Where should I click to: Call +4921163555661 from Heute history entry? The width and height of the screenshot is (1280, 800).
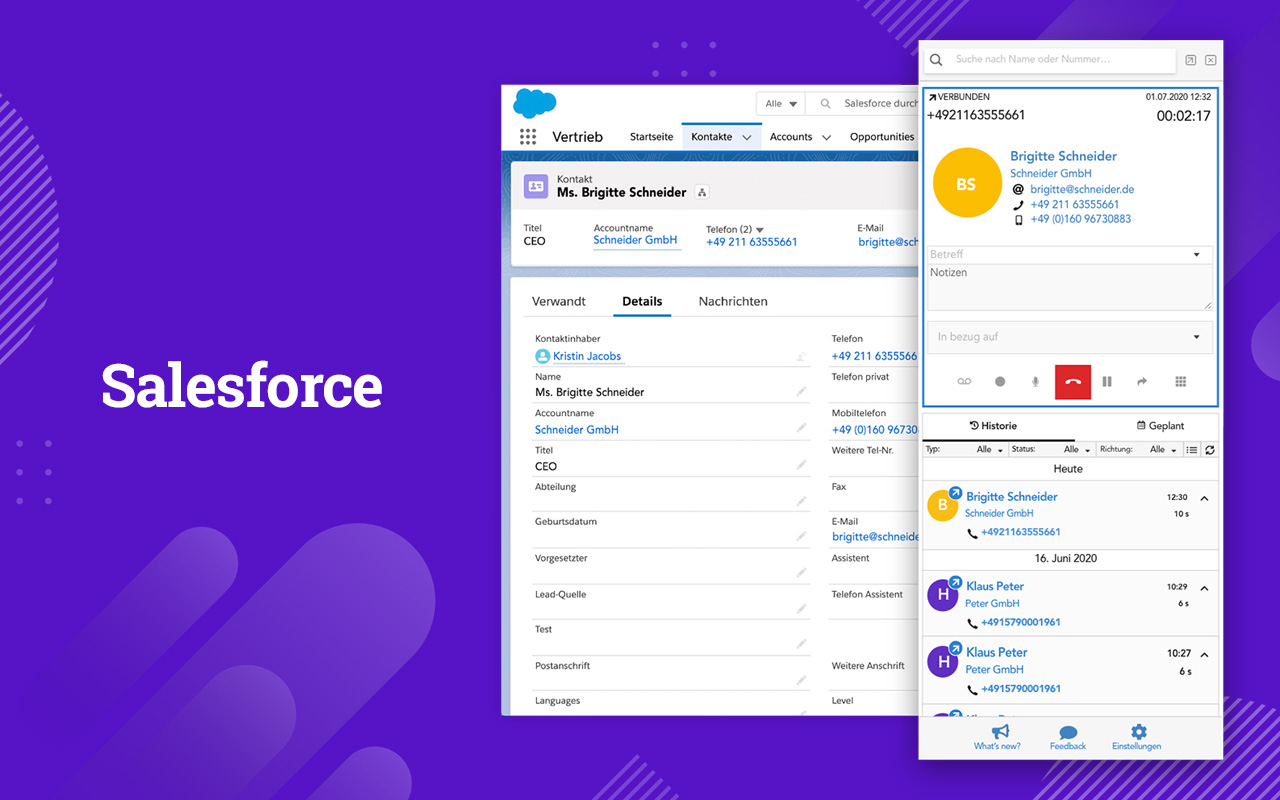(1020, 532)
